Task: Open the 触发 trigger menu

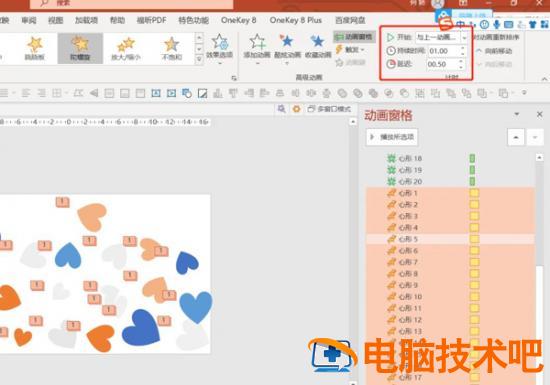Action: [x=350, y=50]
